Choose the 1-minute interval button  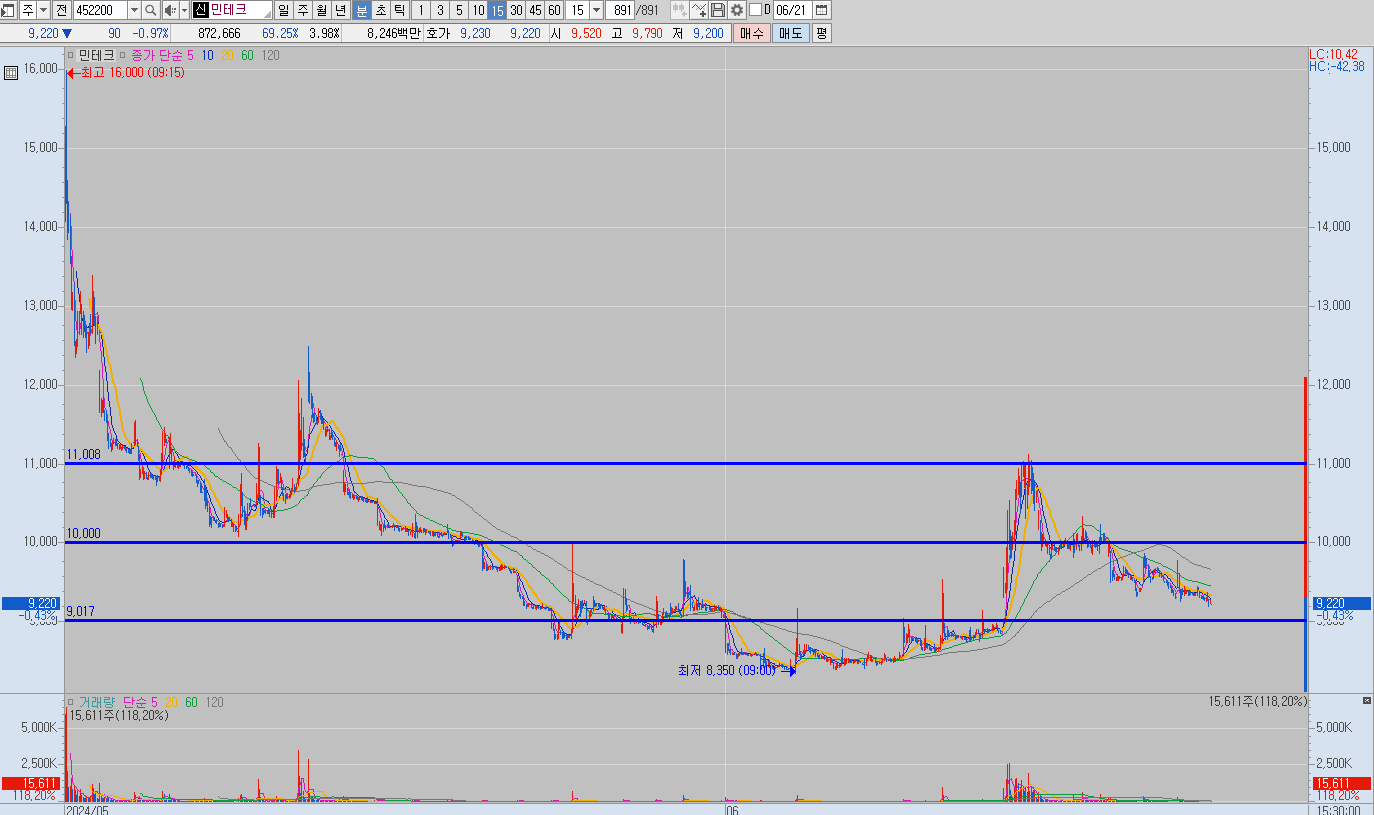(x=421, y=10)
